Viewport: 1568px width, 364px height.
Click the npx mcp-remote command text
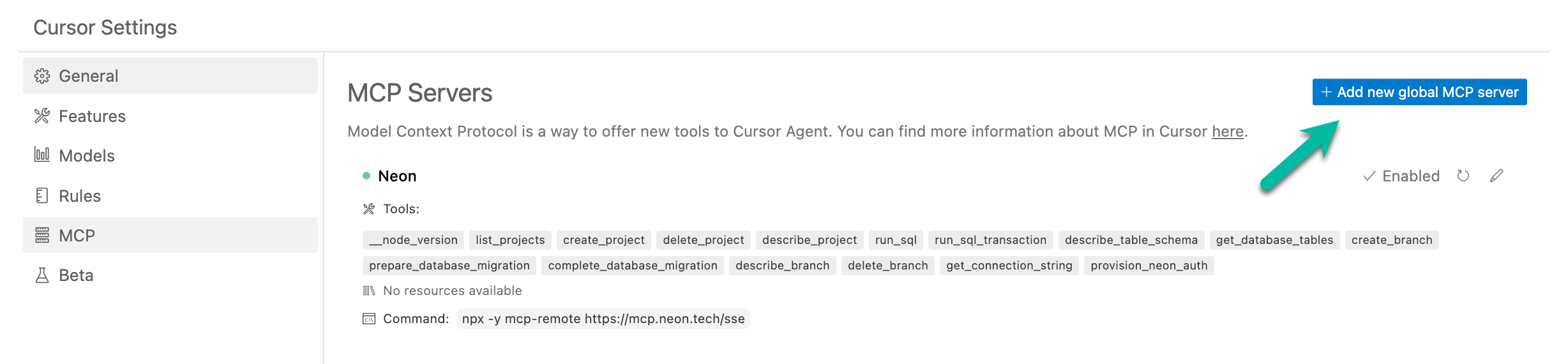[603, 319]
